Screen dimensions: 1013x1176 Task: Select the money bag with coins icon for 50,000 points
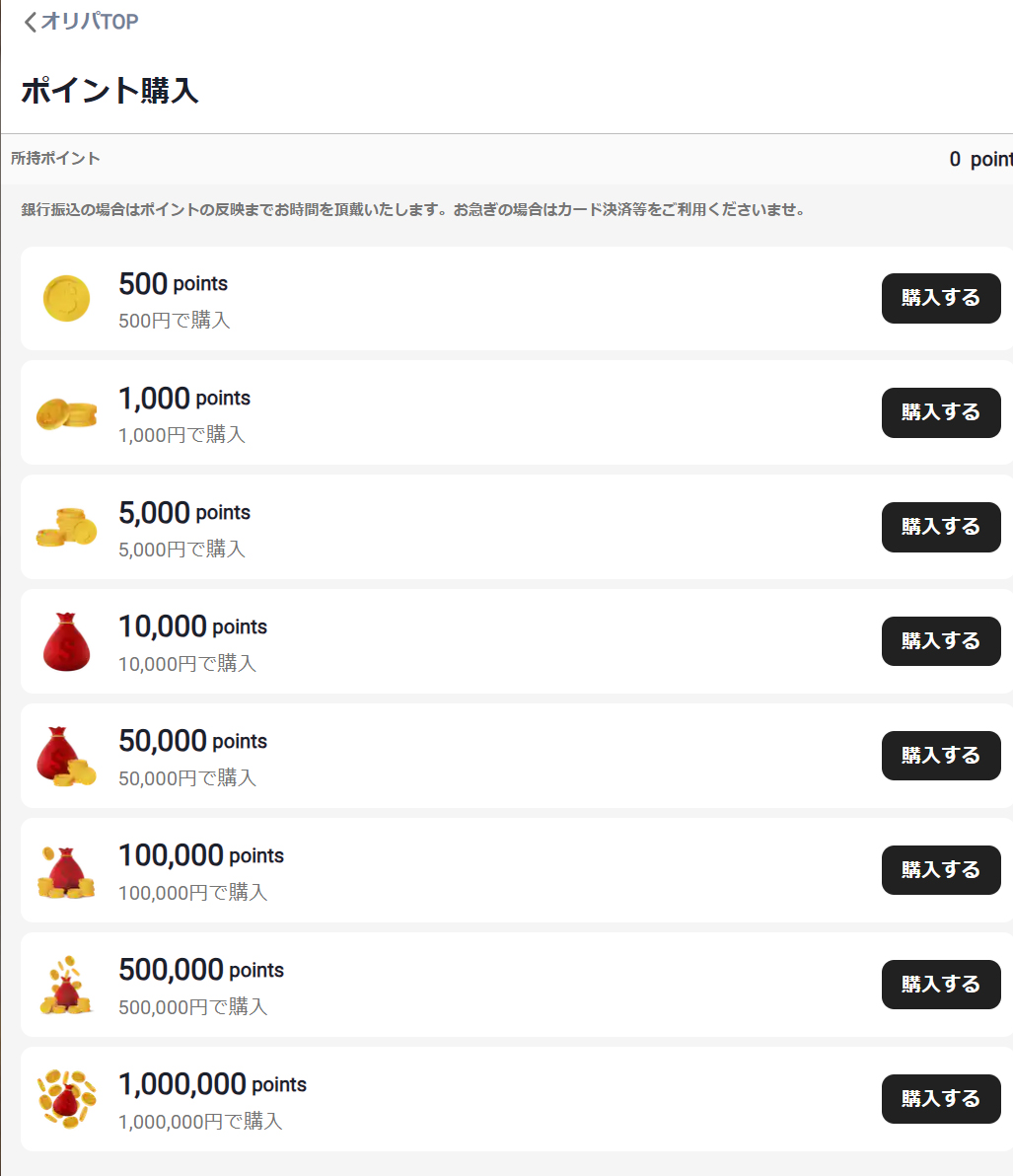pos(67,756)
